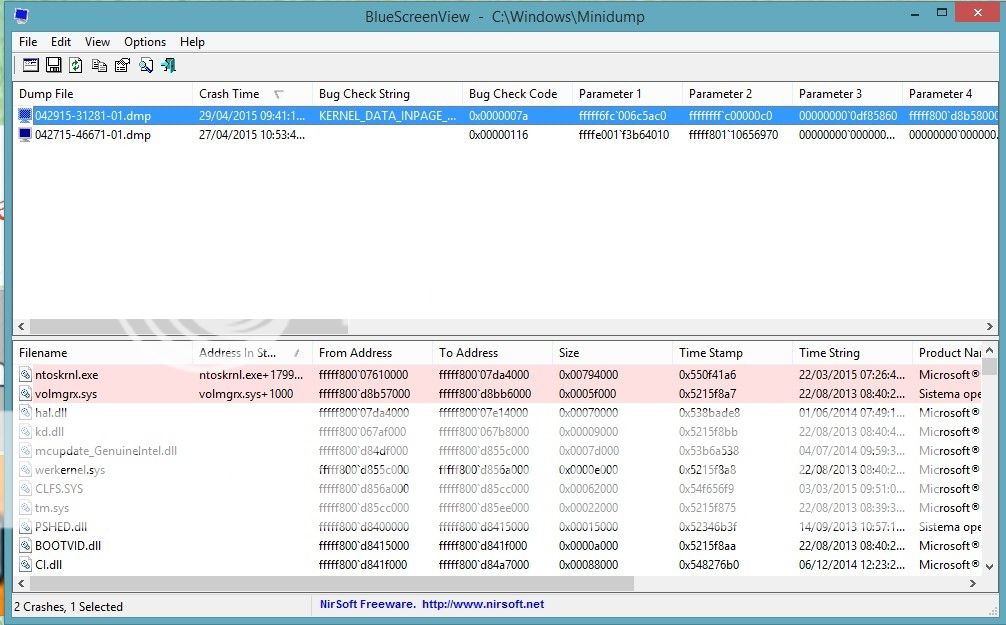Save selected items with the floppy disk icon
The height and width of the screenshot is (625, 1006).
pos(53,65)
